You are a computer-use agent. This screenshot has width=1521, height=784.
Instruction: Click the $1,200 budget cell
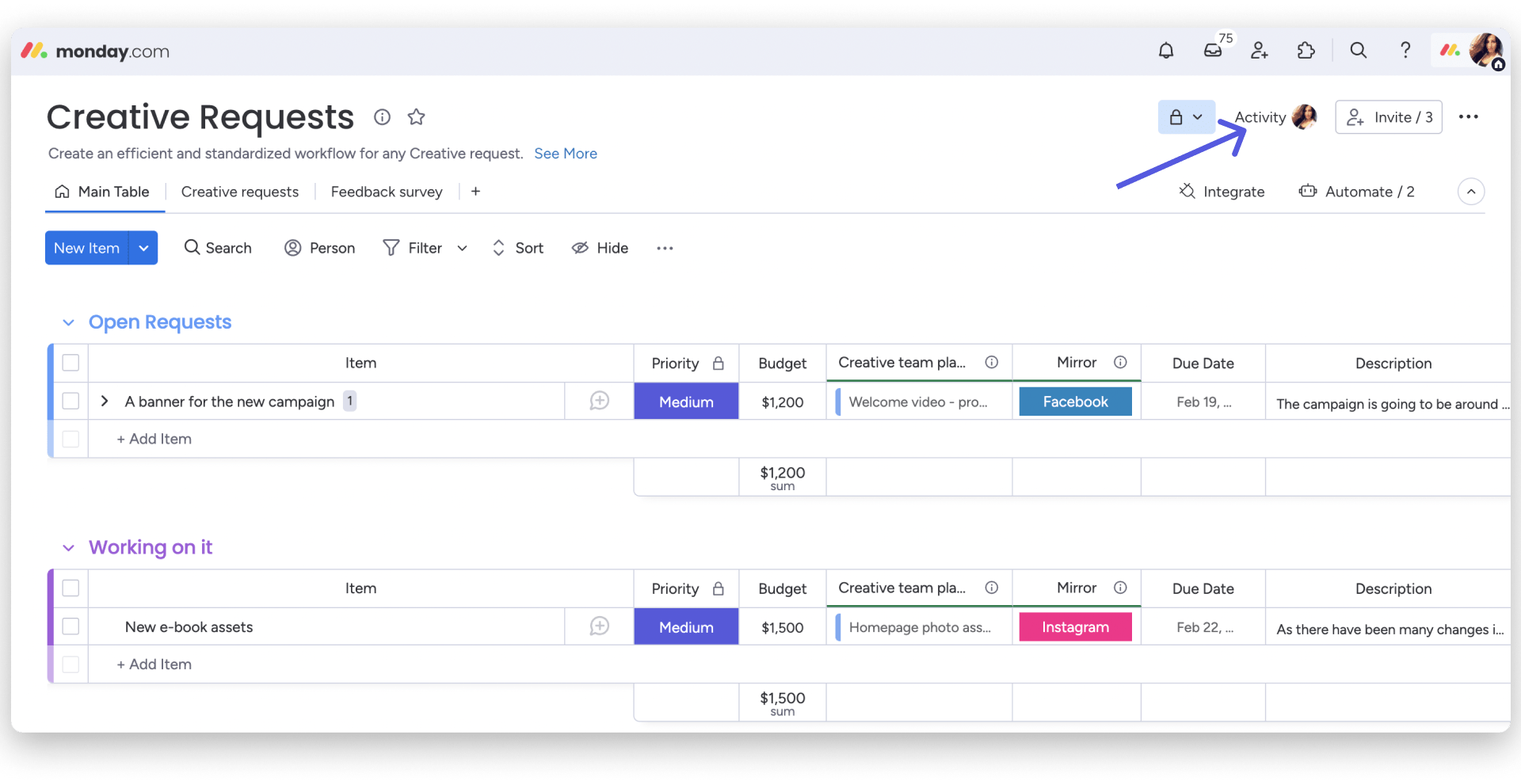coord(781,402)
